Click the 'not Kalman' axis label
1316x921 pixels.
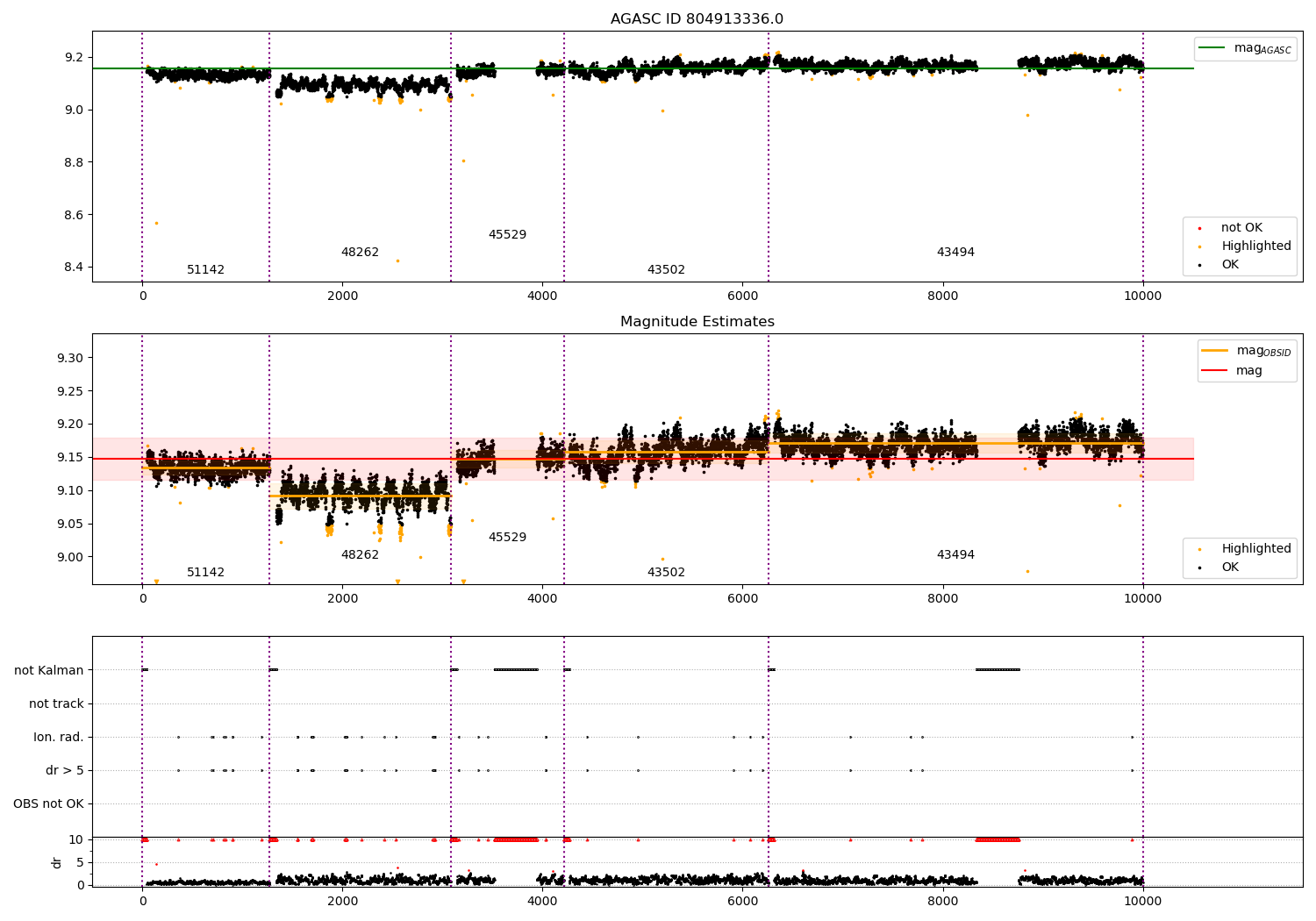click(49, 670)
